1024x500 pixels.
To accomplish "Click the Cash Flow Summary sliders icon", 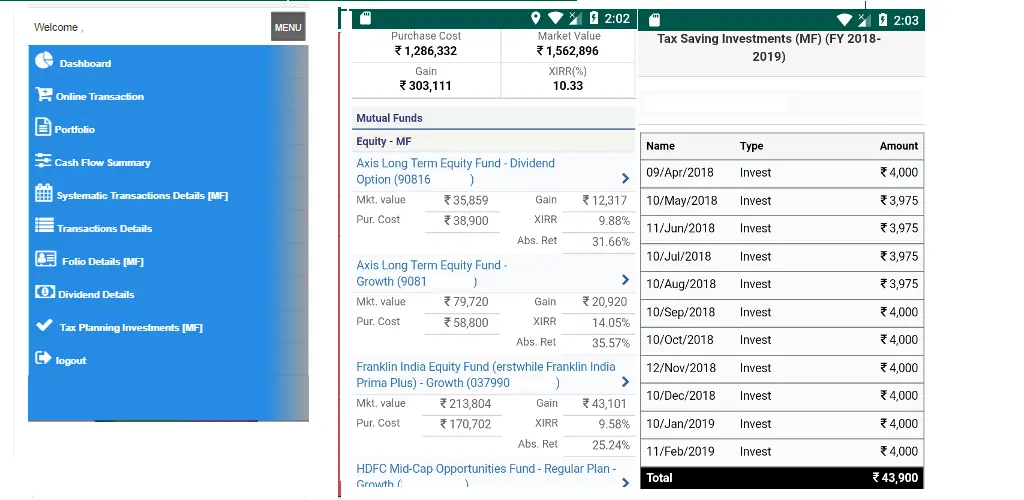I will [43, 161].
